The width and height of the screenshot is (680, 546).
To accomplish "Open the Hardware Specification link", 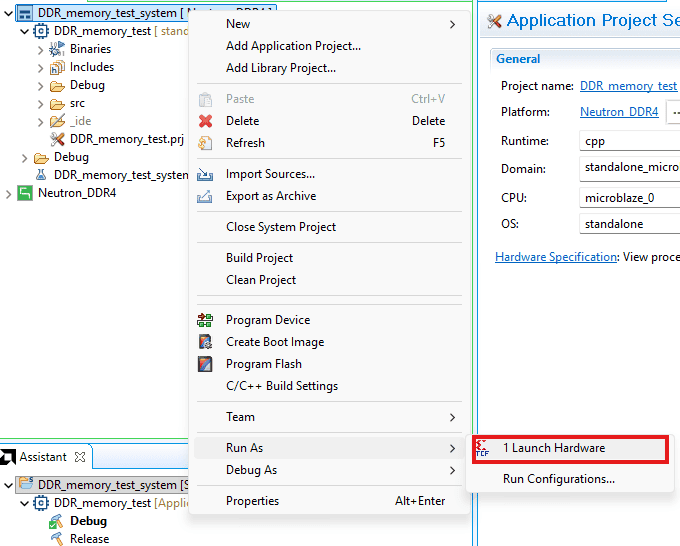I will tap(556, 257).
